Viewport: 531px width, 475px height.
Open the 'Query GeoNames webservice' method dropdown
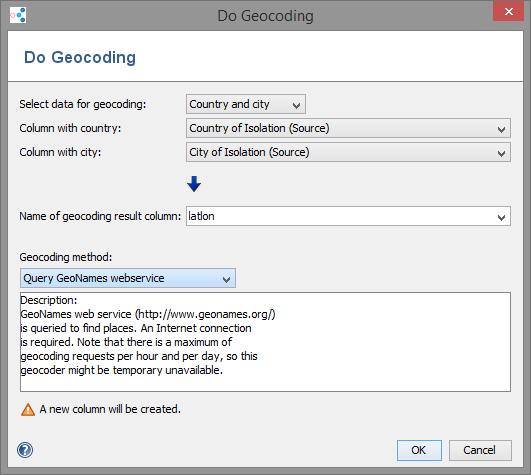128,278
